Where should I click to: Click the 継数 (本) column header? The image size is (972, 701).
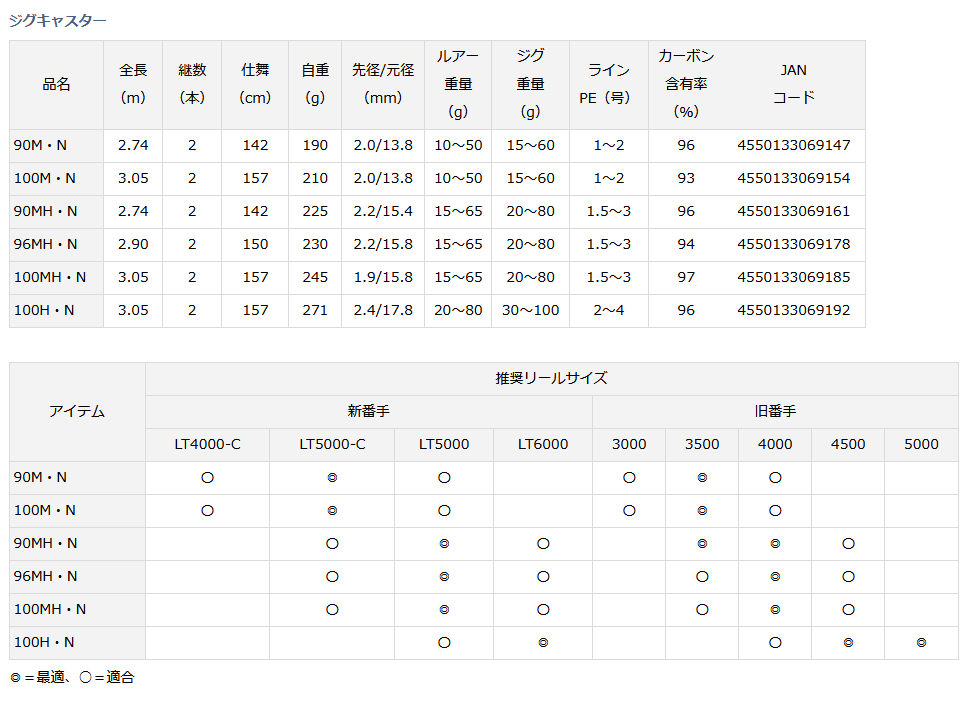click(x=192, y=84)
